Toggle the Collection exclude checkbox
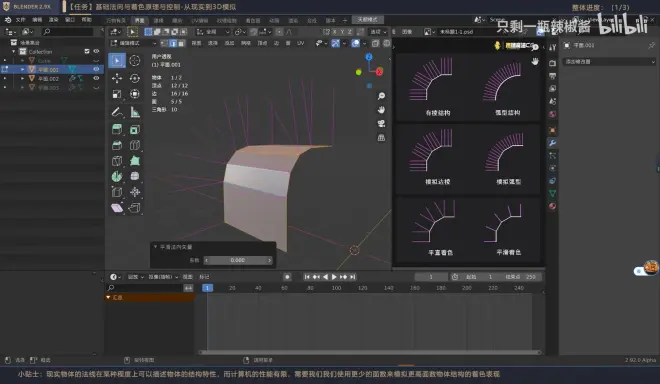This screenshot has height=384, width=660. pos(87,51)
